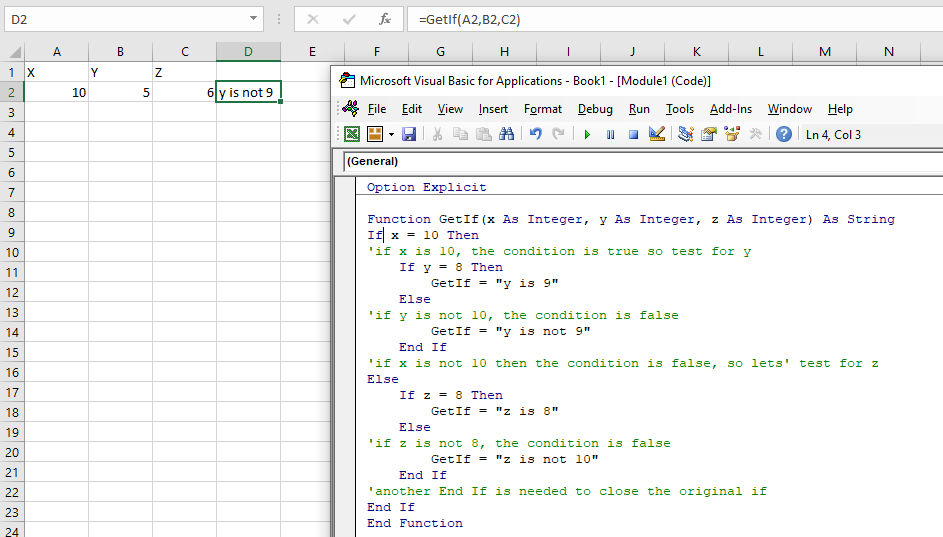Open the Tools menu

(680, 109)
